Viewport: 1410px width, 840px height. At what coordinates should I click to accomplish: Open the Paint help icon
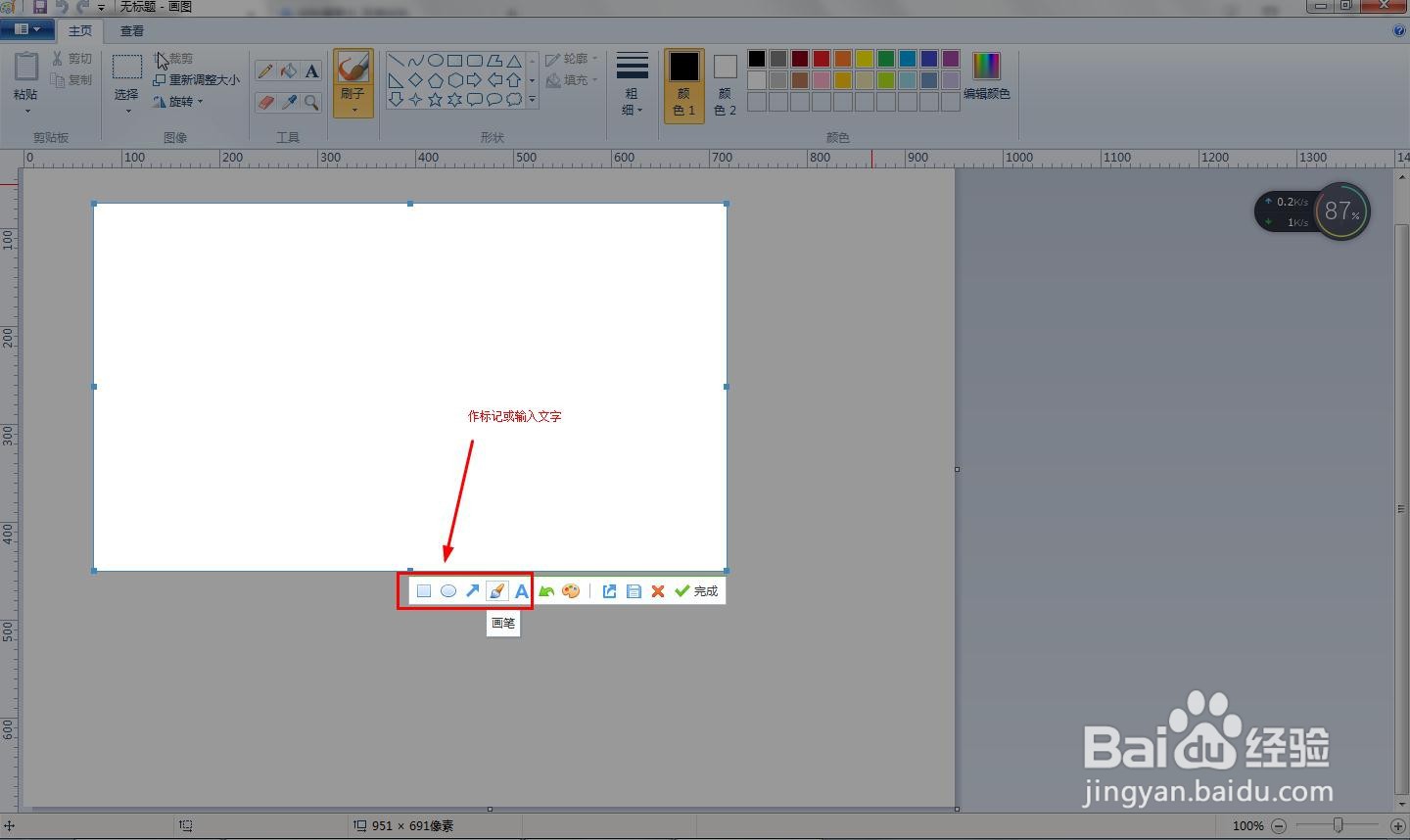tap(1398, 30)
